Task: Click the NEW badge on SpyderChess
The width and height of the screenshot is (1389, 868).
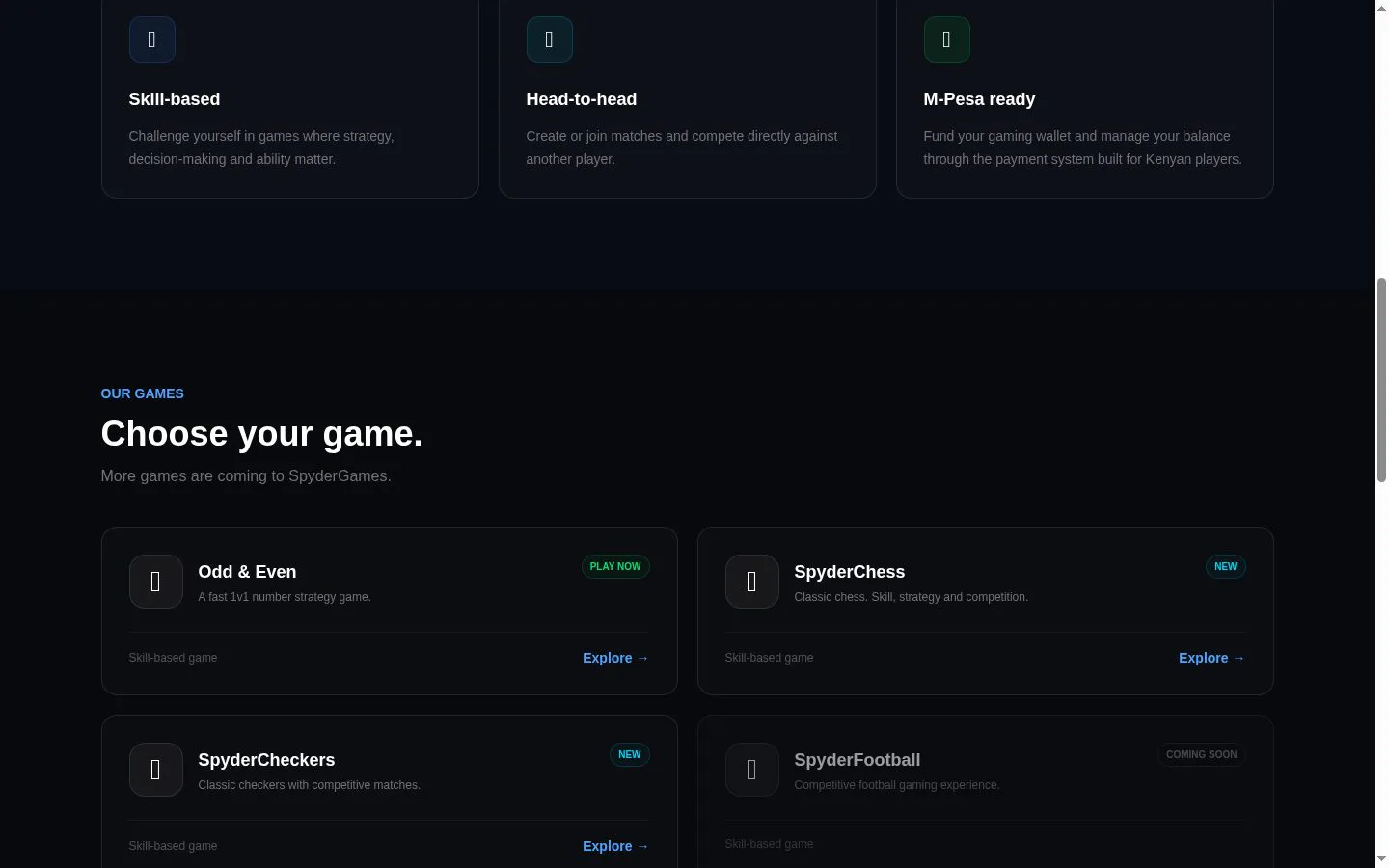Action: (1225, 567)
